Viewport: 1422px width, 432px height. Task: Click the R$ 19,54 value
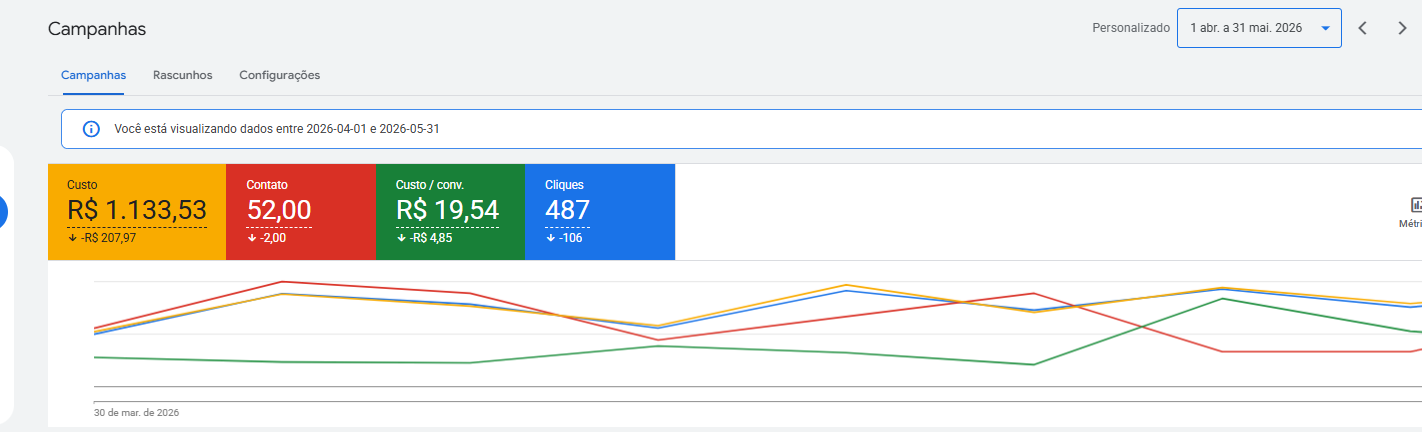coord(447,210)
